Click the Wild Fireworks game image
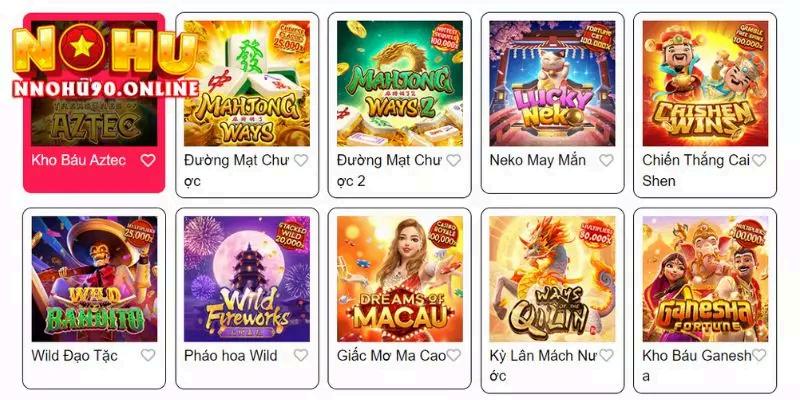This screenshot has width=800, height=400. point(247,279)
